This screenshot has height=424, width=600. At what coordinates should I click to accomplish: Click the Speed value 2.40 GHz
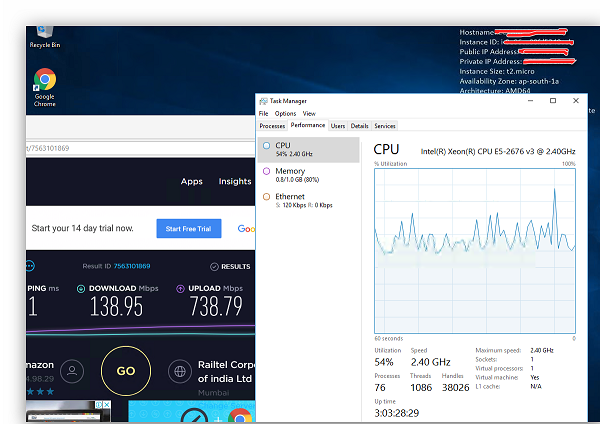(430, 362)
